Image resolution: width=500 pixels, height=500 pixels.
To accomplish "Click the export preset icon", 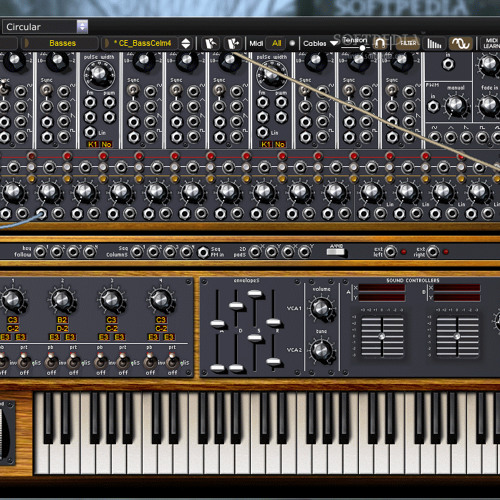I will click(x=233, y=43).
